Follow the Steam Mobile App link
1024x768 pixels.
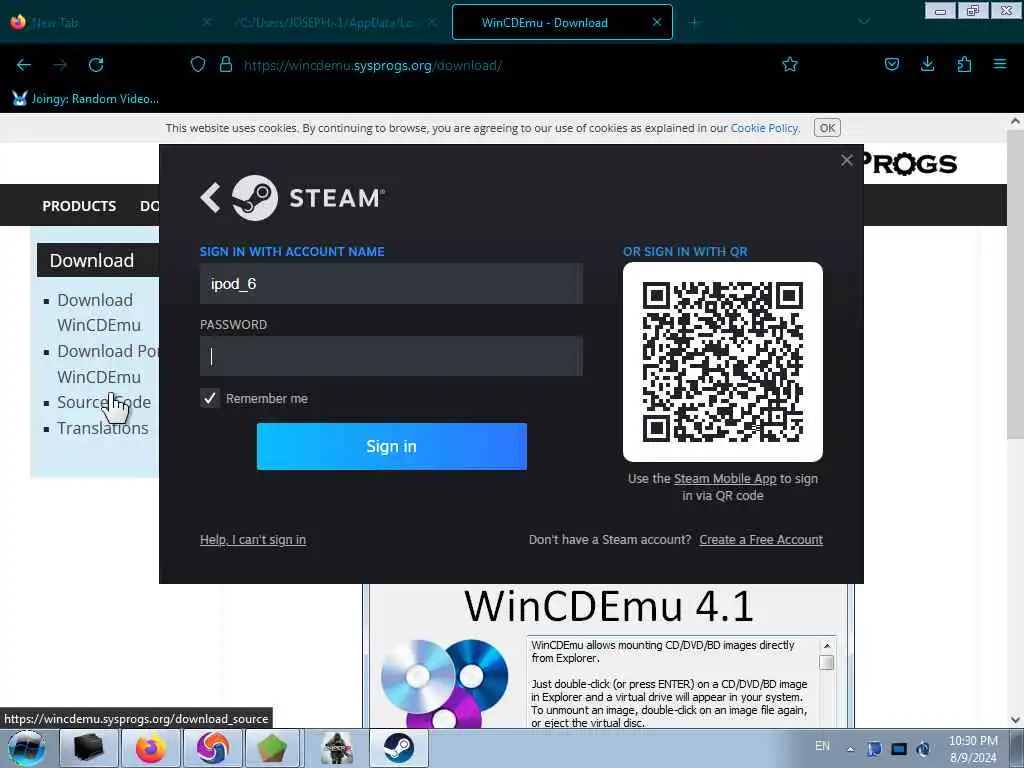[x=725, y=479]
